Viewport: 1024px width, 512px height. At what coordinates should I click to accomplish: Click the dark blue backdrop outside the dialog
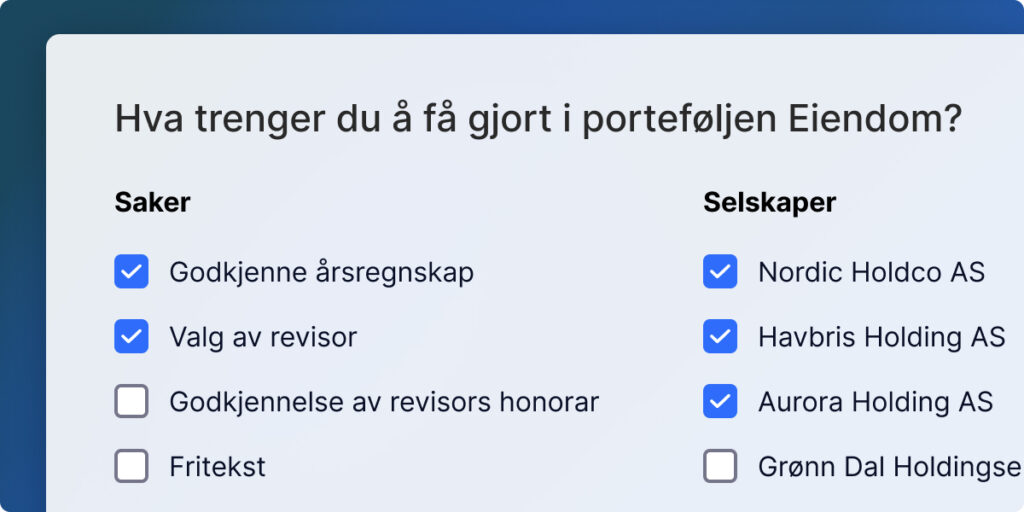(x=22, y=261)
